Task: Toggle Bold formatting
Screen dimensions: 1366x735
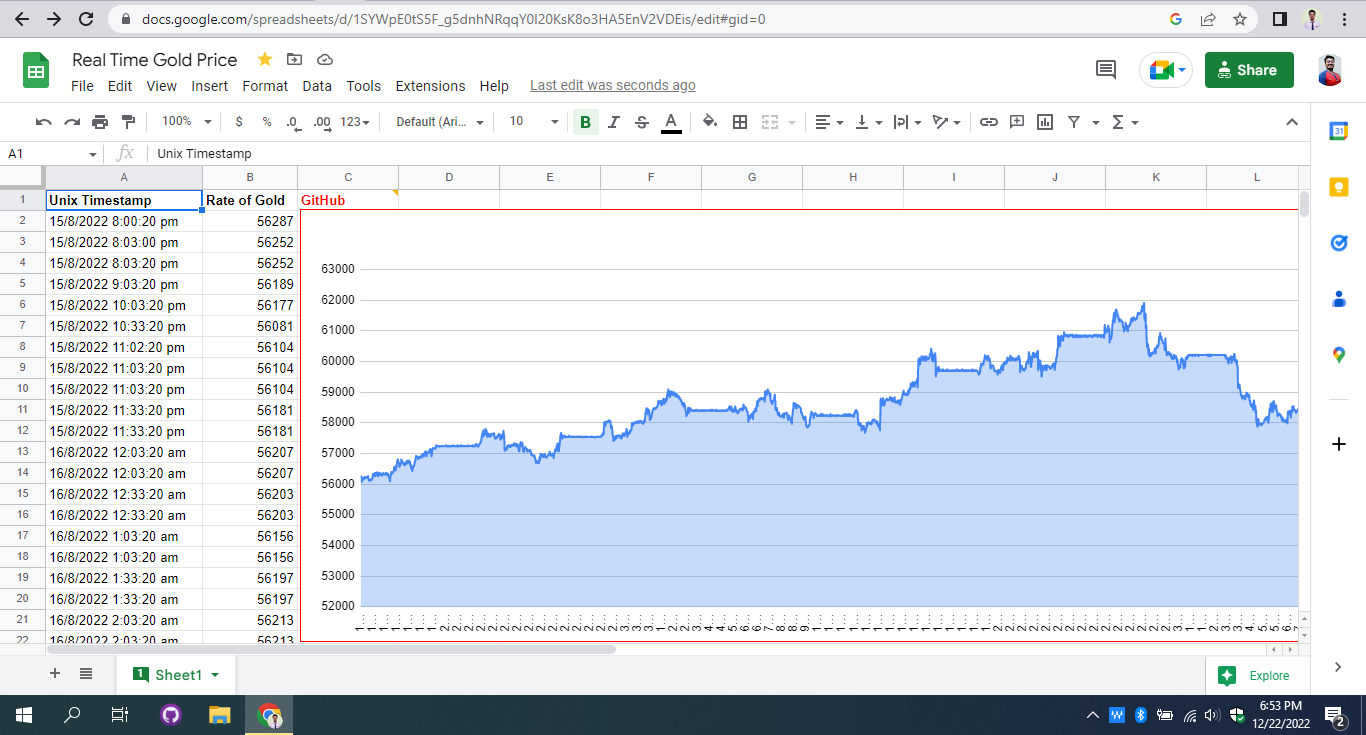Action: click(585, 122)
